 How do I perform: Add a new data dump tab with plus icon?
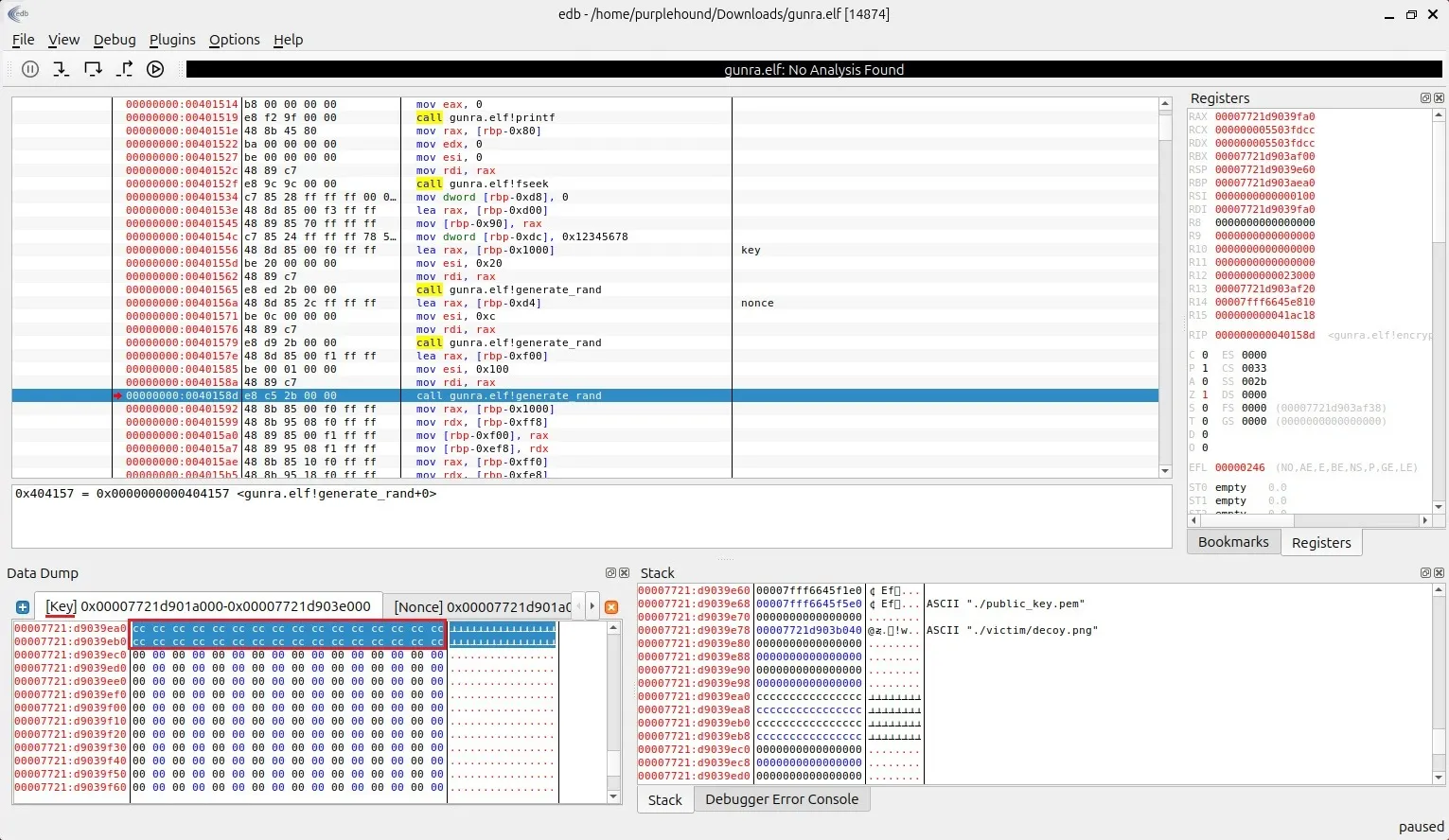(23, 607)
